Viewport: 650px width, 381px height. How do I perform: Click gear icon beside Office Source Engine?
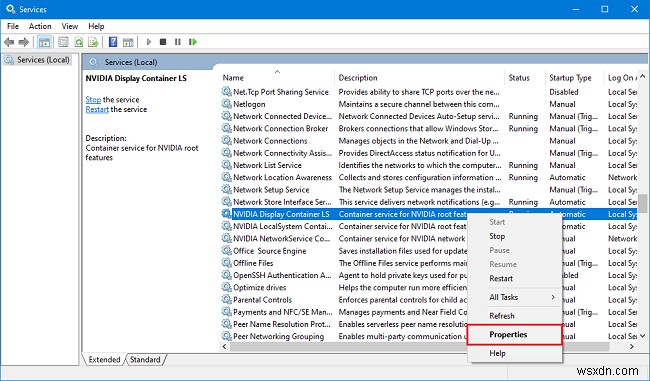pyautogui.click(x=226, y=250)
